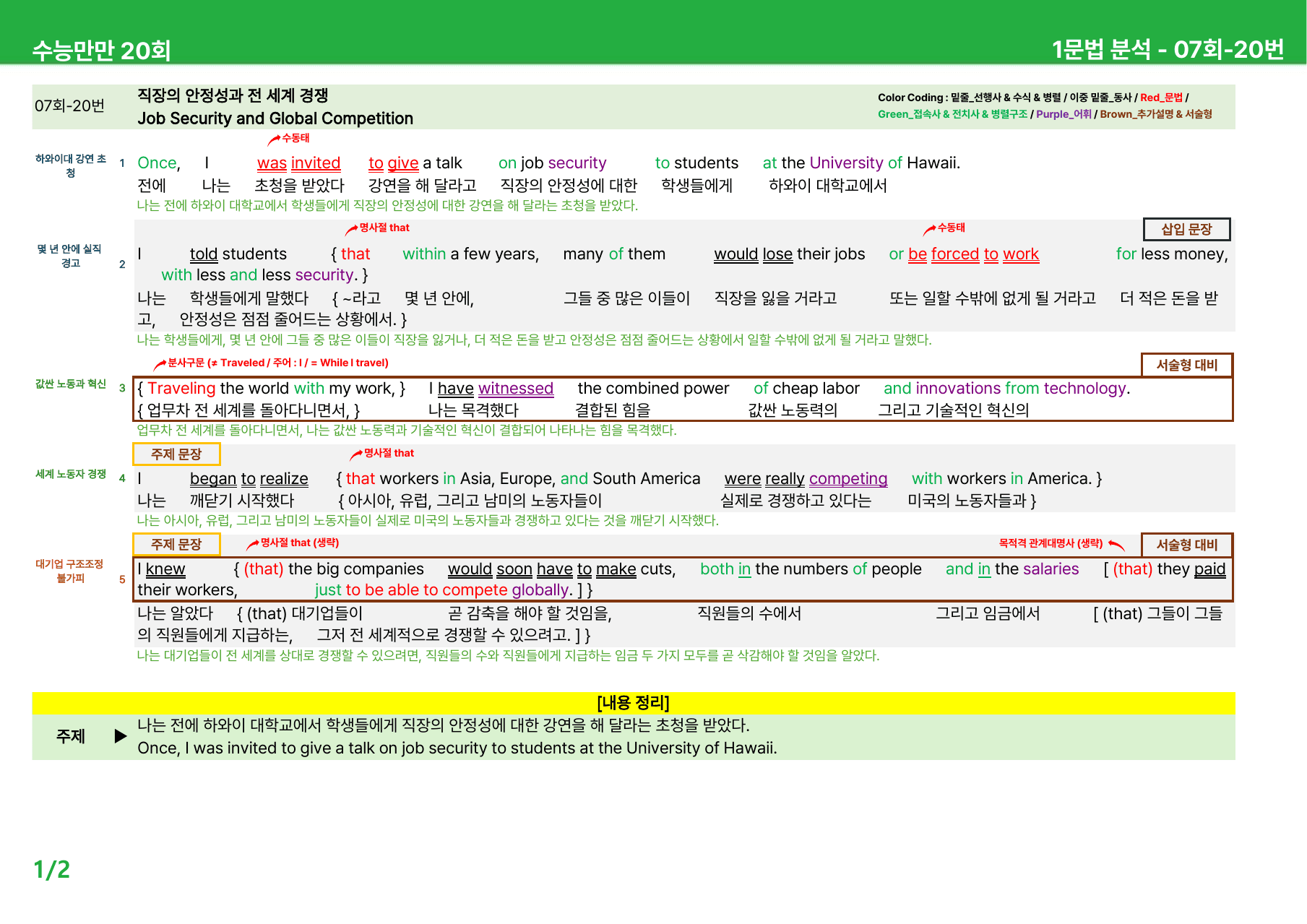Image resolution: width=1307 pixels, height=924 pixels.
Task: Click the '수동태' annotation above 'be forced'
Action: (x=951, y=228)
